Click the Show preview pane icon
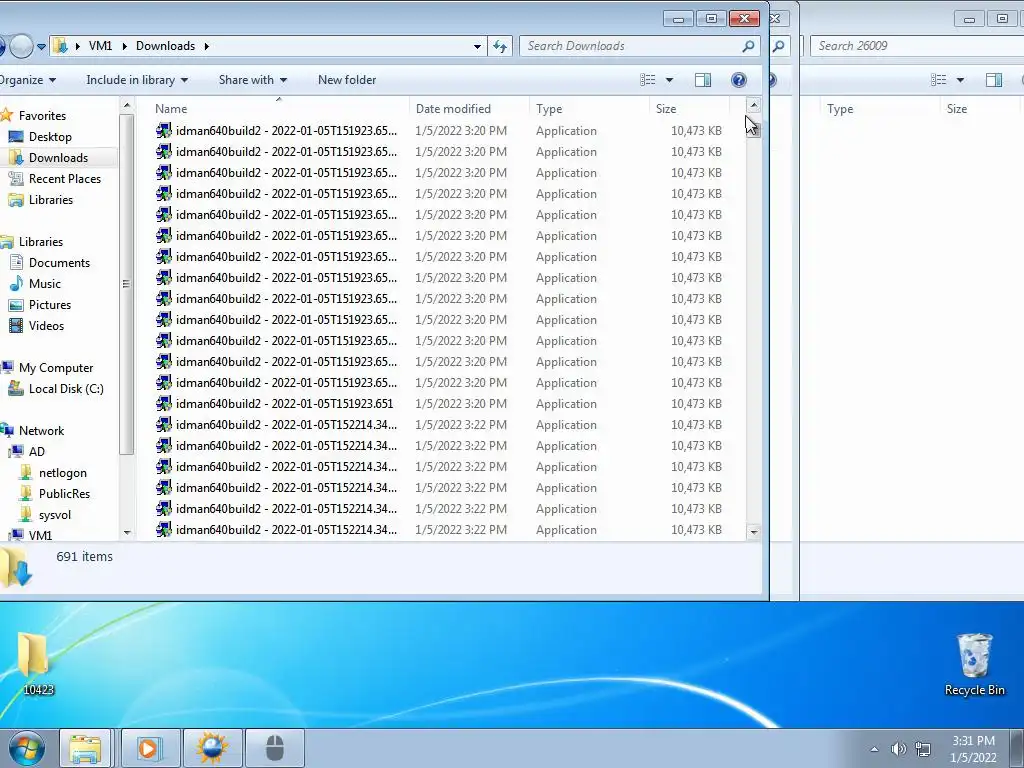This screenshot has height=768, width=1024. coord(703,80)
